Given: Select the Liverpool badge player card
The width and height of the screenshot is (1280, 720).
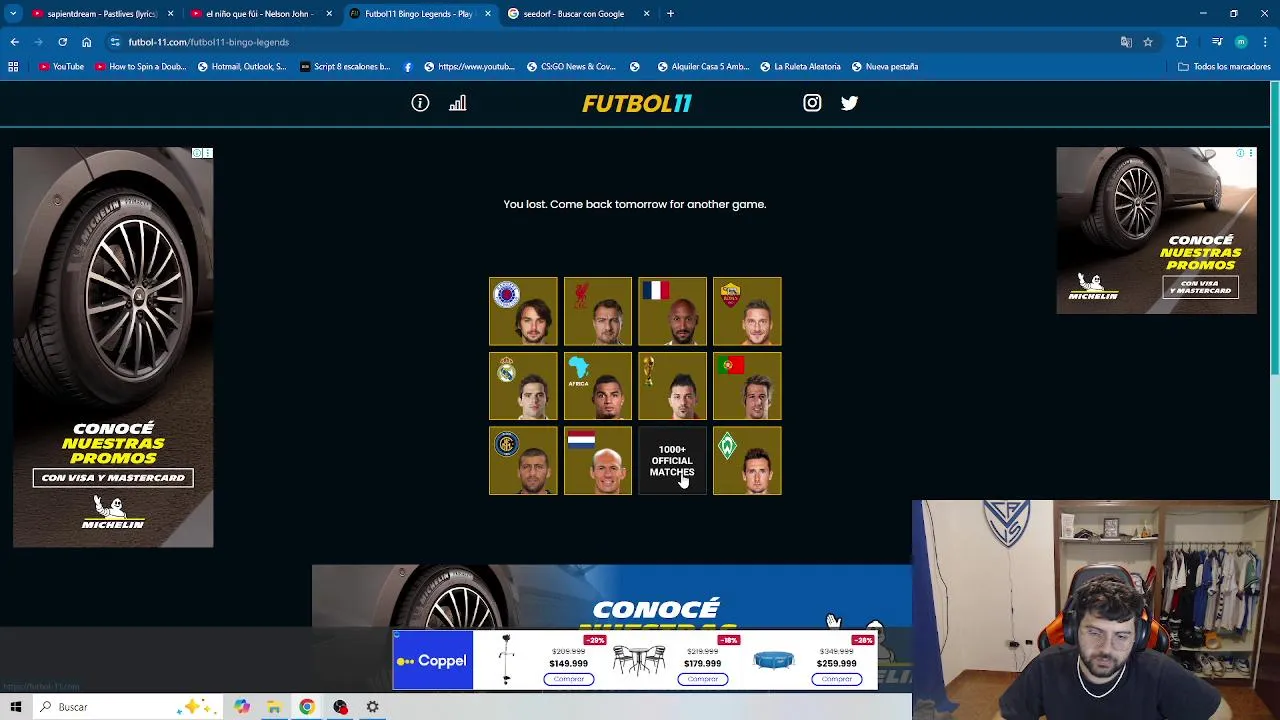Looking at the screenshot, I should 598,311.
